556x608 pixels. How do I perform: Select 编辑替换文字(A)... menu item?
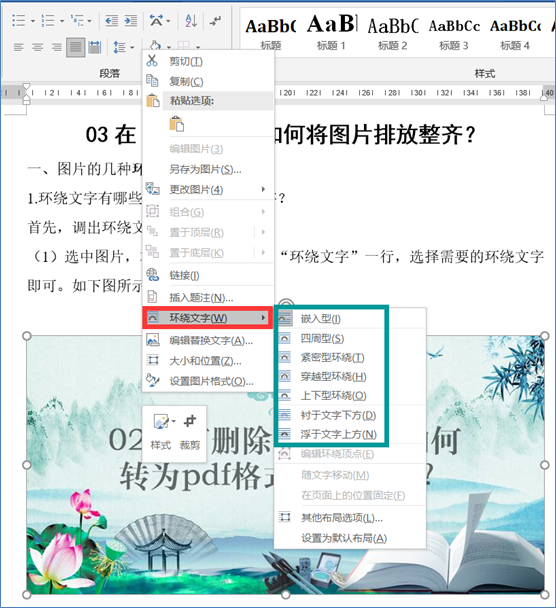point(209,340)
